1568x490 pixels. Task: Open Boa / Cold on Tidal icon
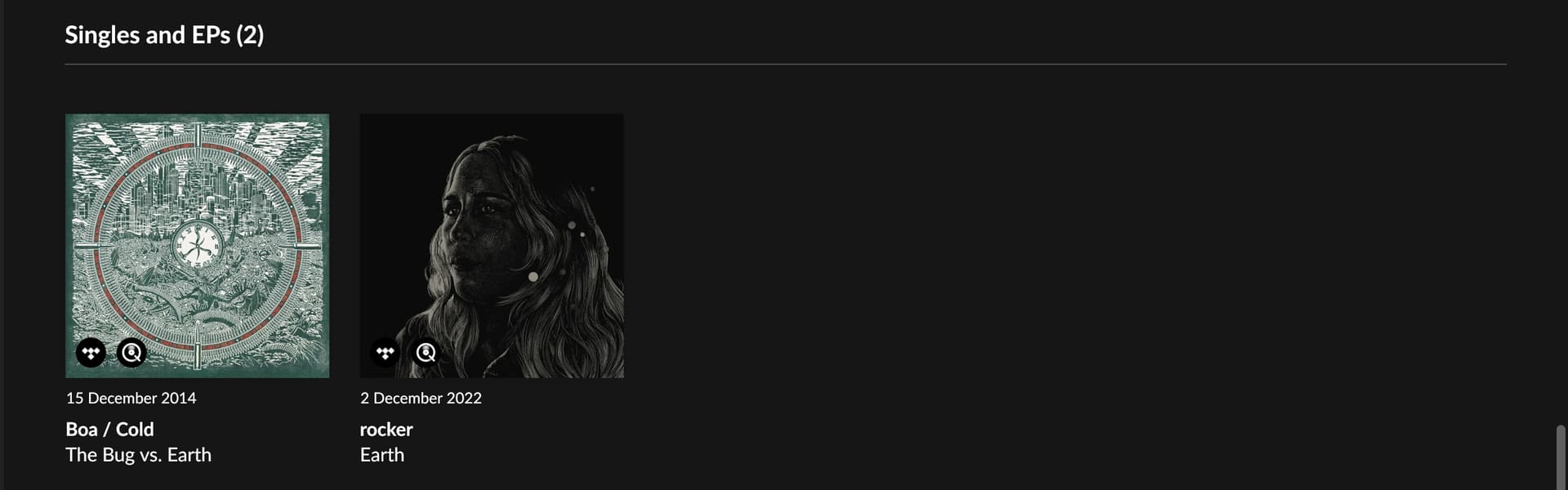click(91, 353)
